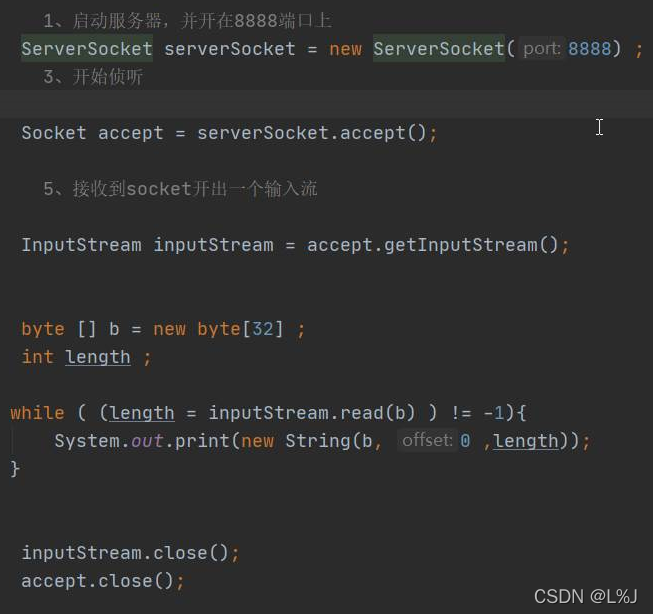Click the 'while' keyword
The image size is (653, 614).
click(37, 413)
